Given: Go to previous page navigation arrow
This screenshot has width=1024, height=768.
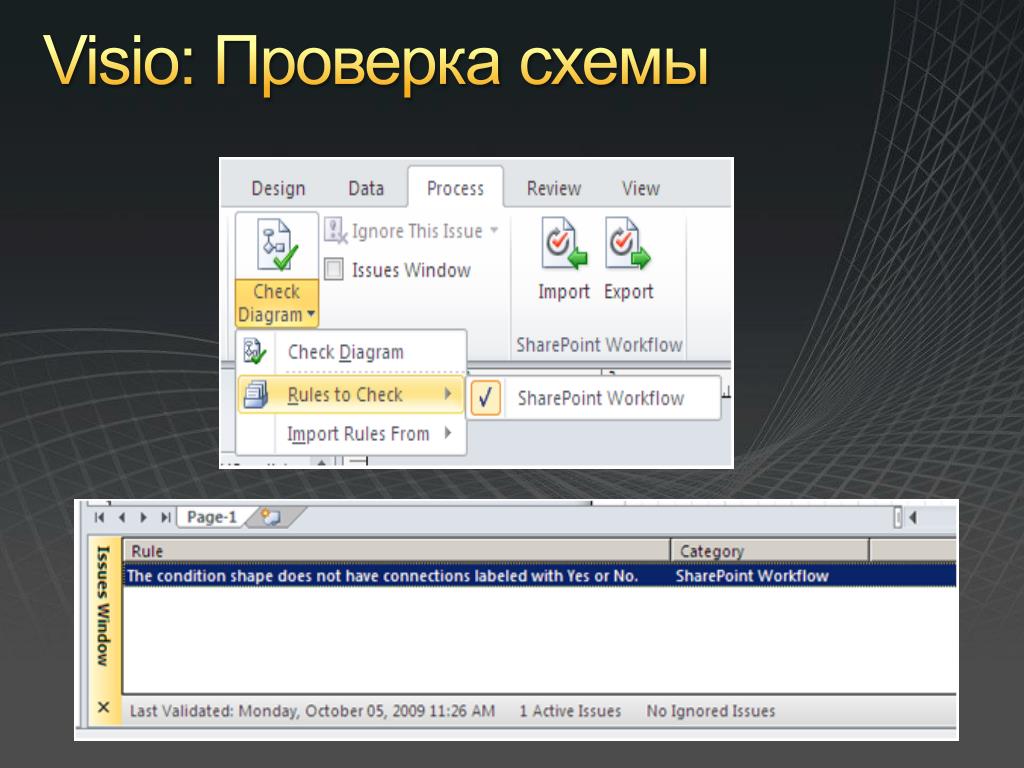Looking at the screenshot, I should click(121, 517).
